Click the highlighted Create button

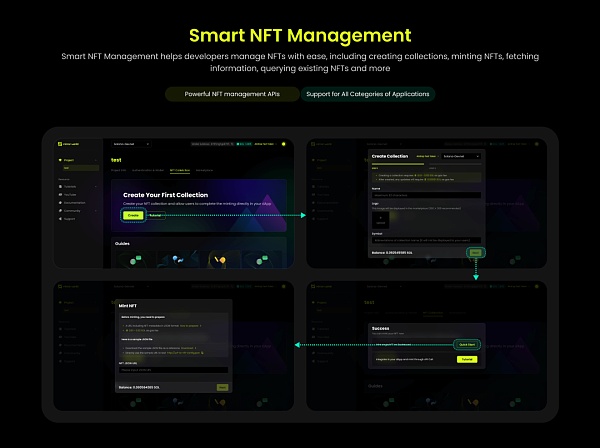(133, 215)
